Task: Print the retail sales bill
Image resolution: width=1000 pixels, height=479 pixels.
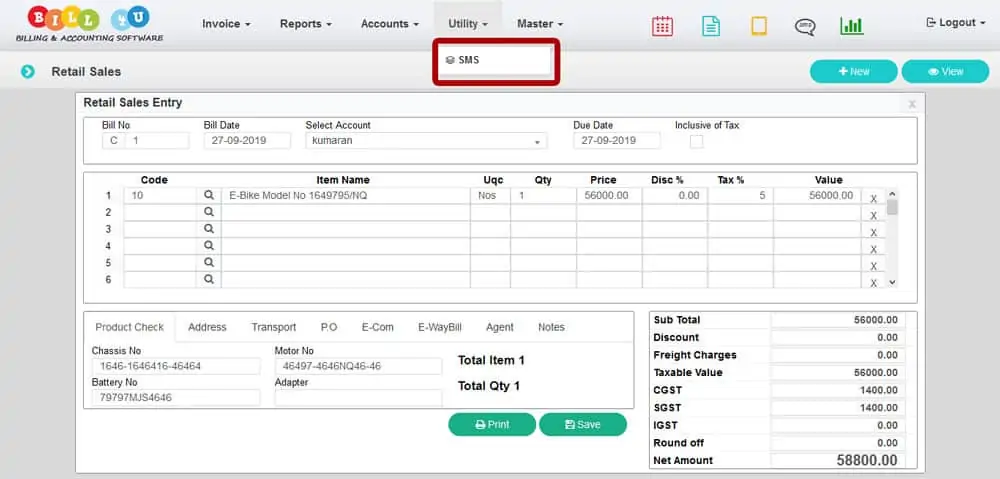Action: pyautogui.click(x=492, y=424)
